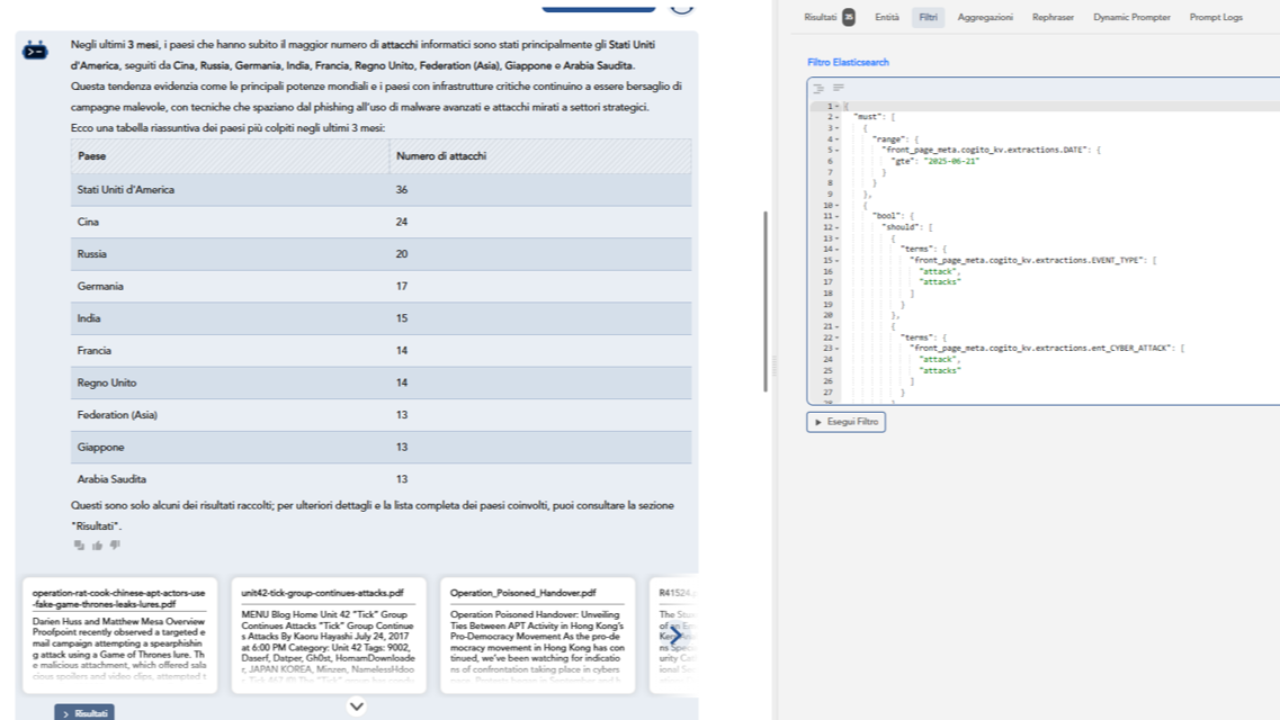Screen dimensions: 1280x720
Task: Click the attack count 20 cell
Action: click(x=540, y=254)
